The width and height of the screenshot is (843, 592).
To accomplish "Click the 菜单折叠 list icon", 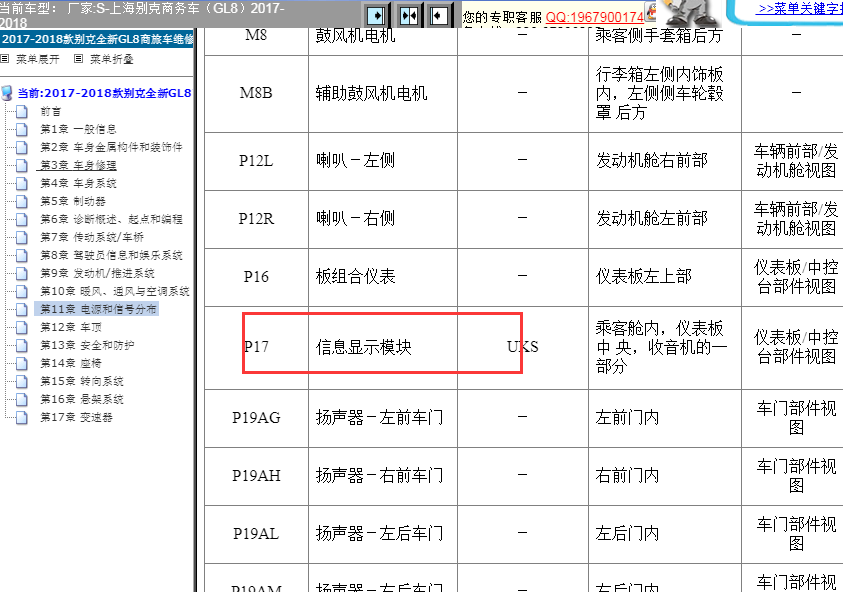I will (78, 59).
